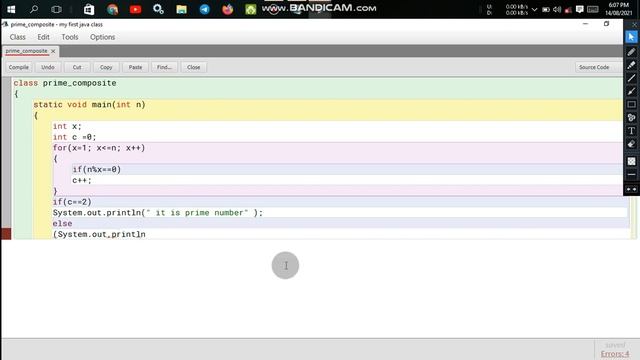Viewport: 640px width, 360px height.
Task: Close the prime_composite tab
Action: (x=53, y=51)
